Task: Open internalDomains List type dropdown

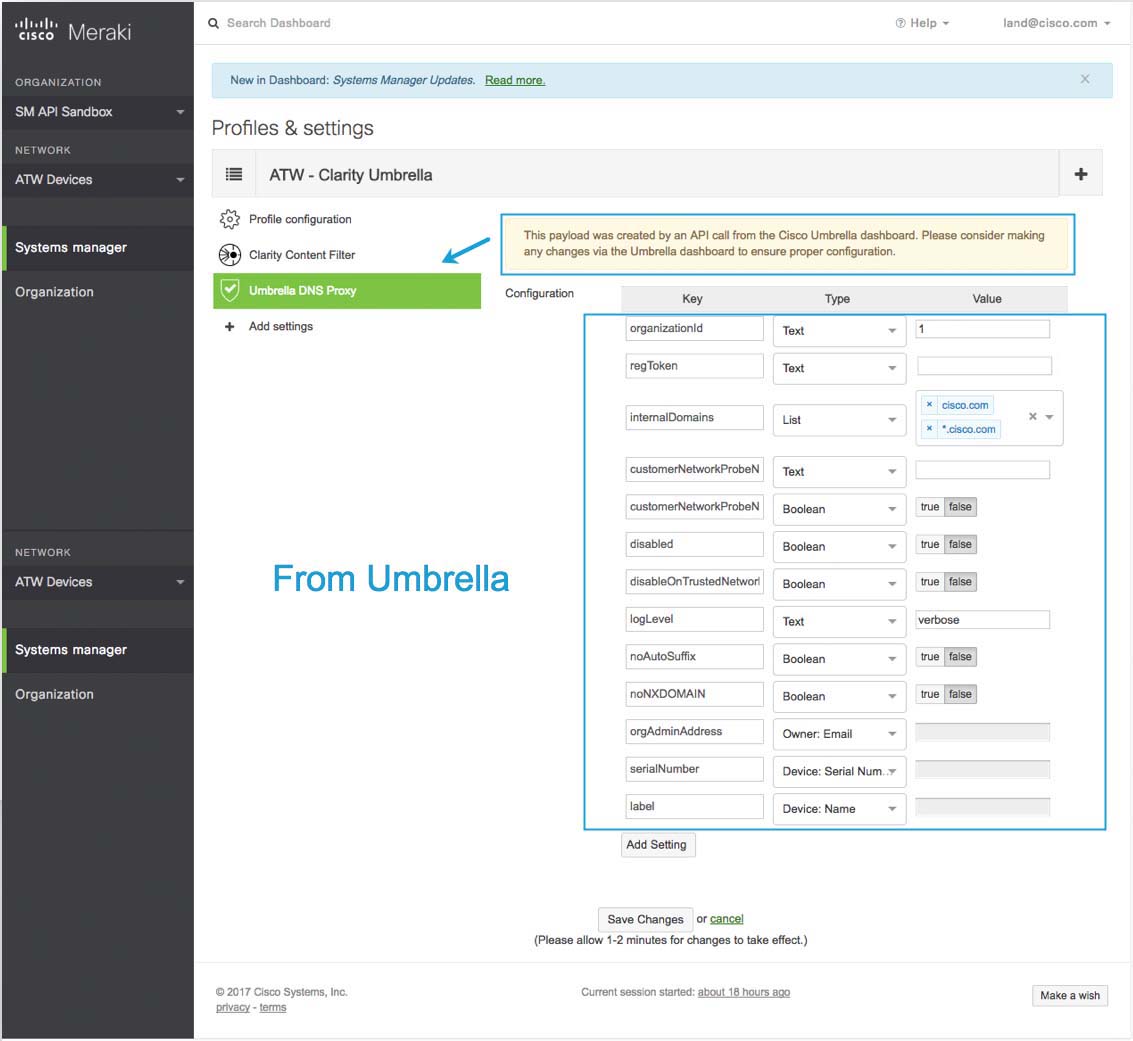Action: pyautogui.click(x=839, y=420)
